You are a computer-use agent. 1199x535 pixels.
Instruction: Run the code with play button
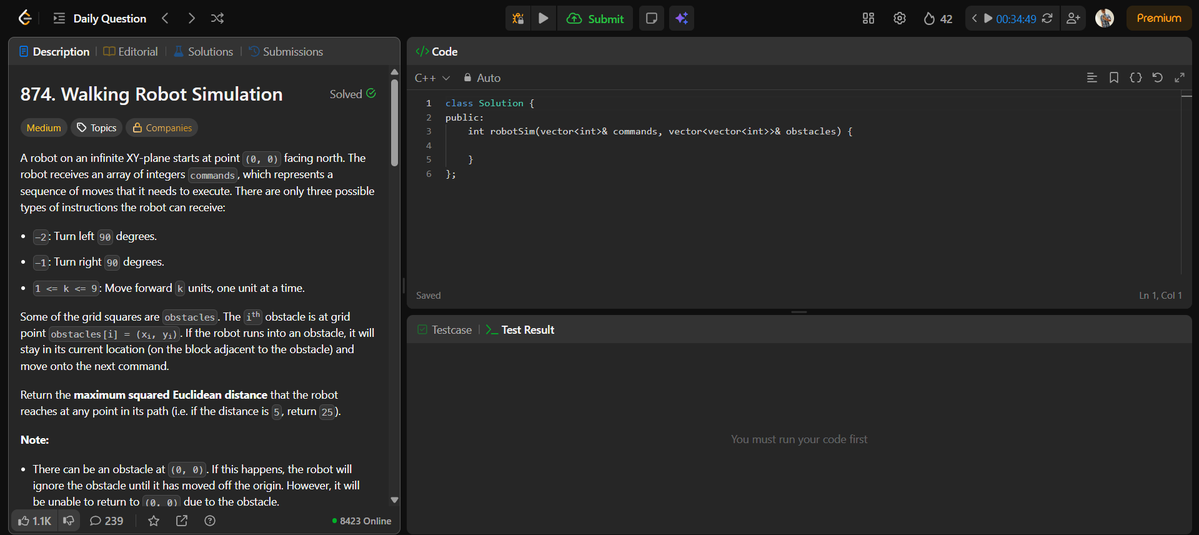pos(543,18)
